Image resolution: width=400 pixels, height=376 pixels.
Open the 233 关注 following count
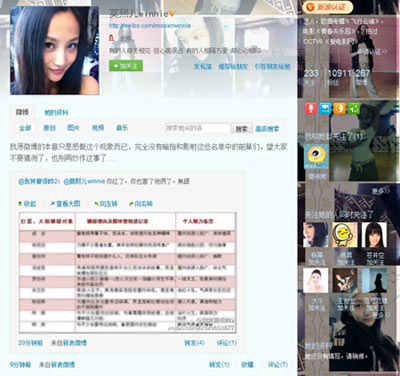click(311, 77)
